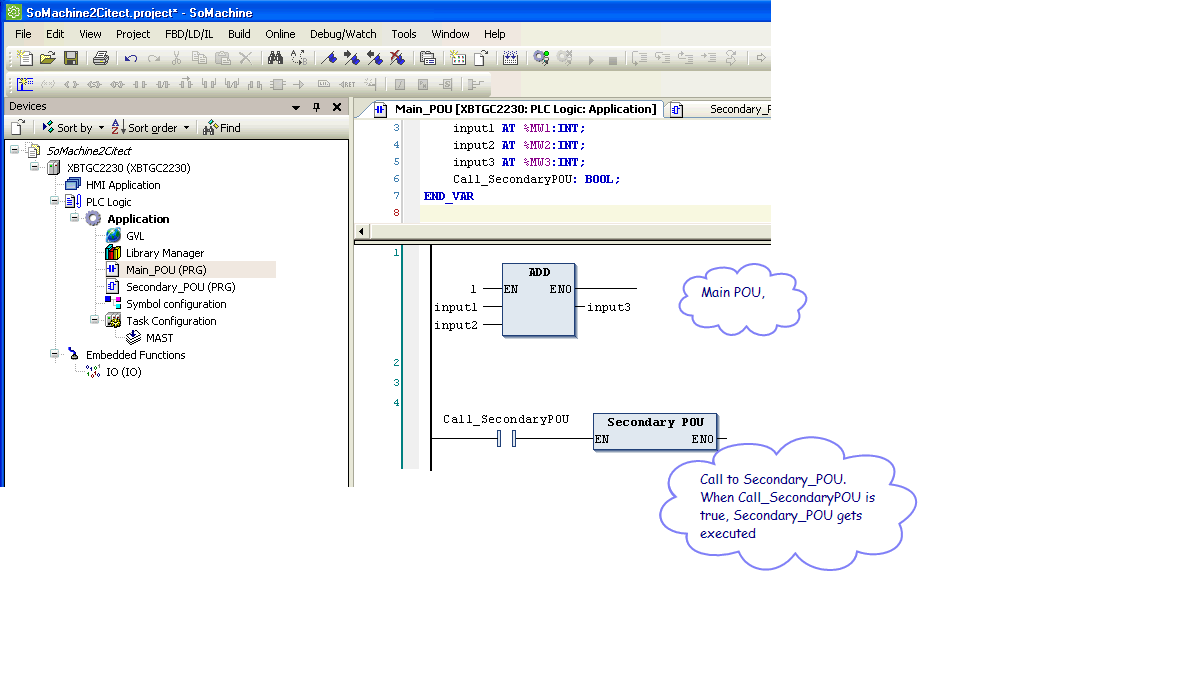Click the Call_SecondaryPOU: BOOL declaration line
The height and width of the screenshot is (681, 1201).
pos(536,179)
